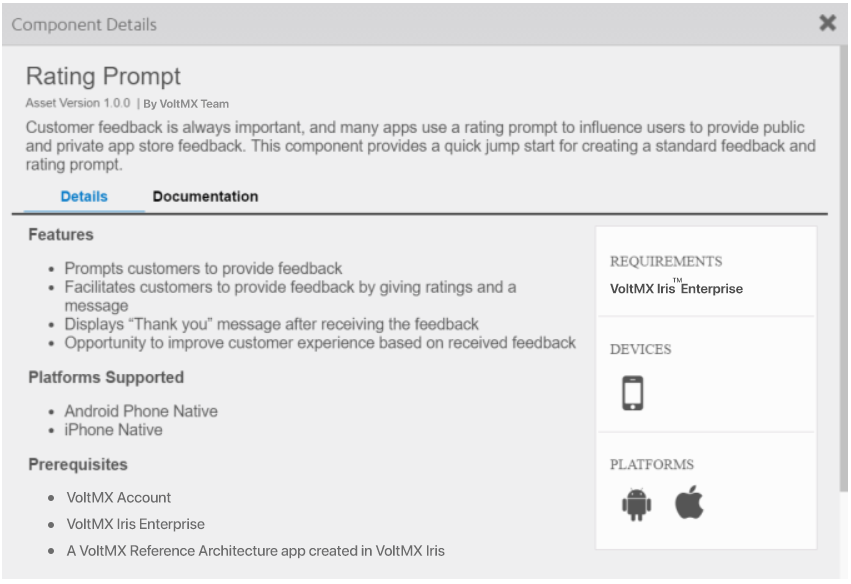Click the mobile phone device icon
The width and height of the screenshot is (851, 584).
click(632, 393)
